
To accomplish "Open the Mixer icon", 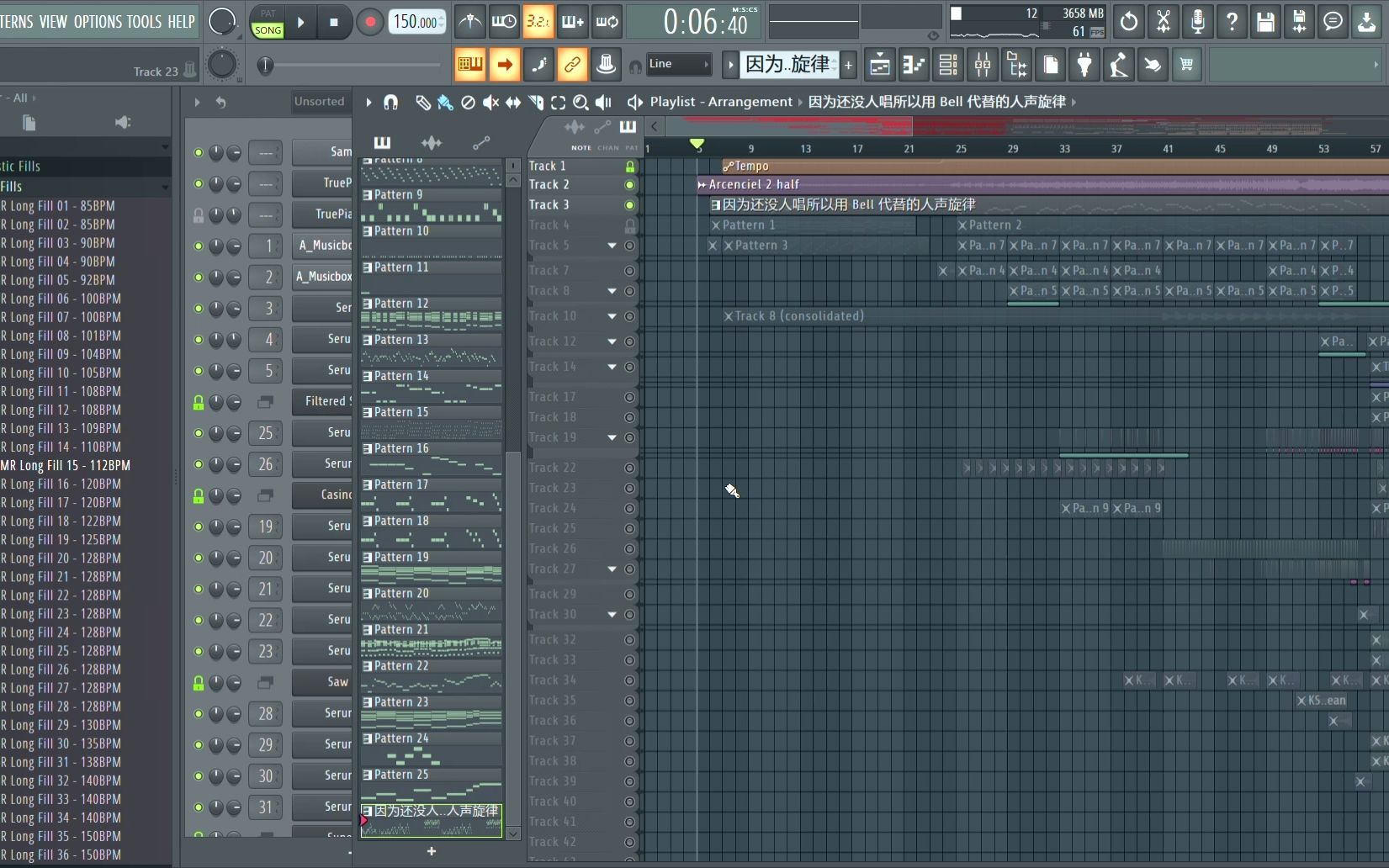I will (983, 65).
